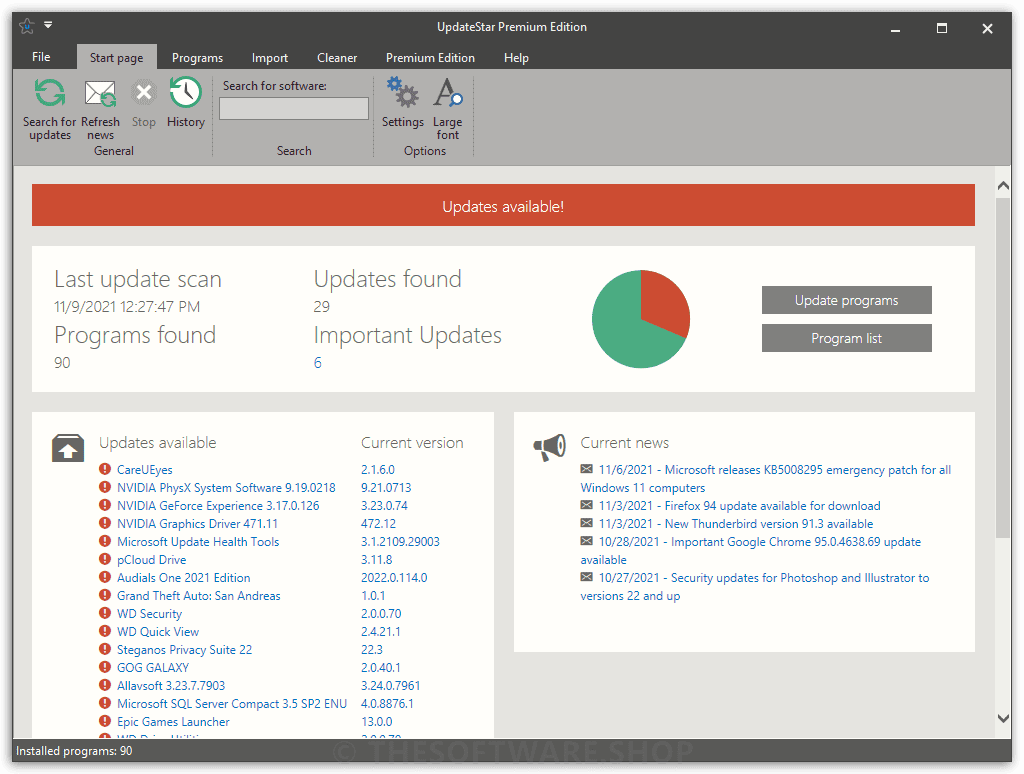Read Microsoft KB5008295 emergency patch news
This screenshot has height=774, width=1024.
pyautogui.click(x=765, y=478)
